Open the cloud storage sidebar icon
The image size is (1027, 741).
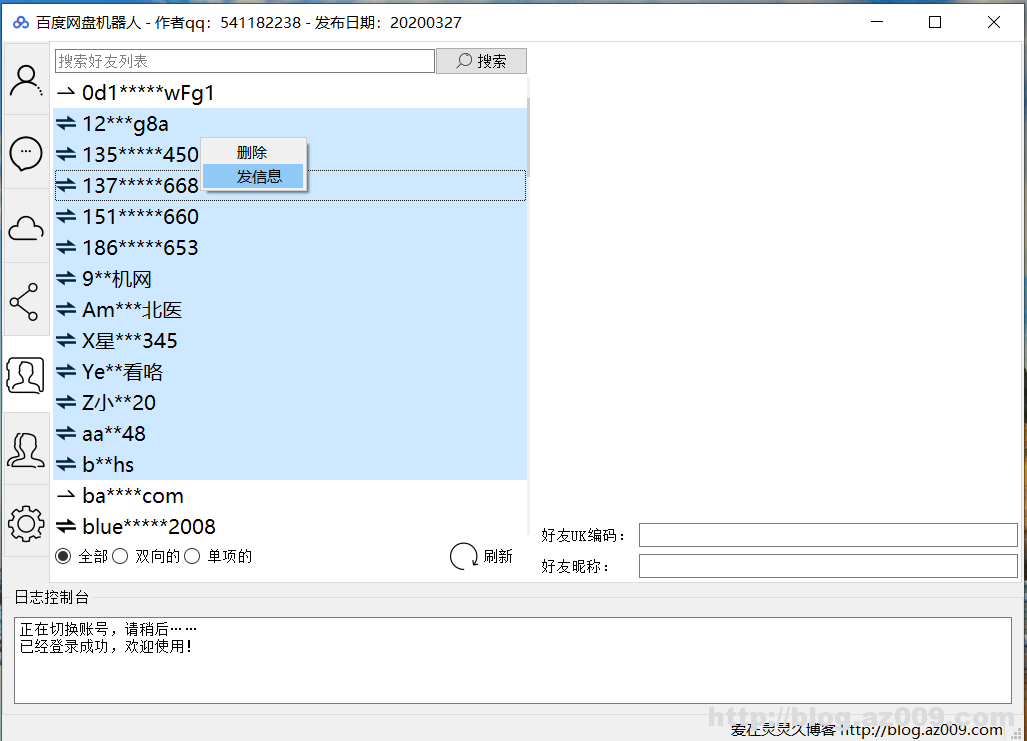pyautogui.click(x=26, y=228)
